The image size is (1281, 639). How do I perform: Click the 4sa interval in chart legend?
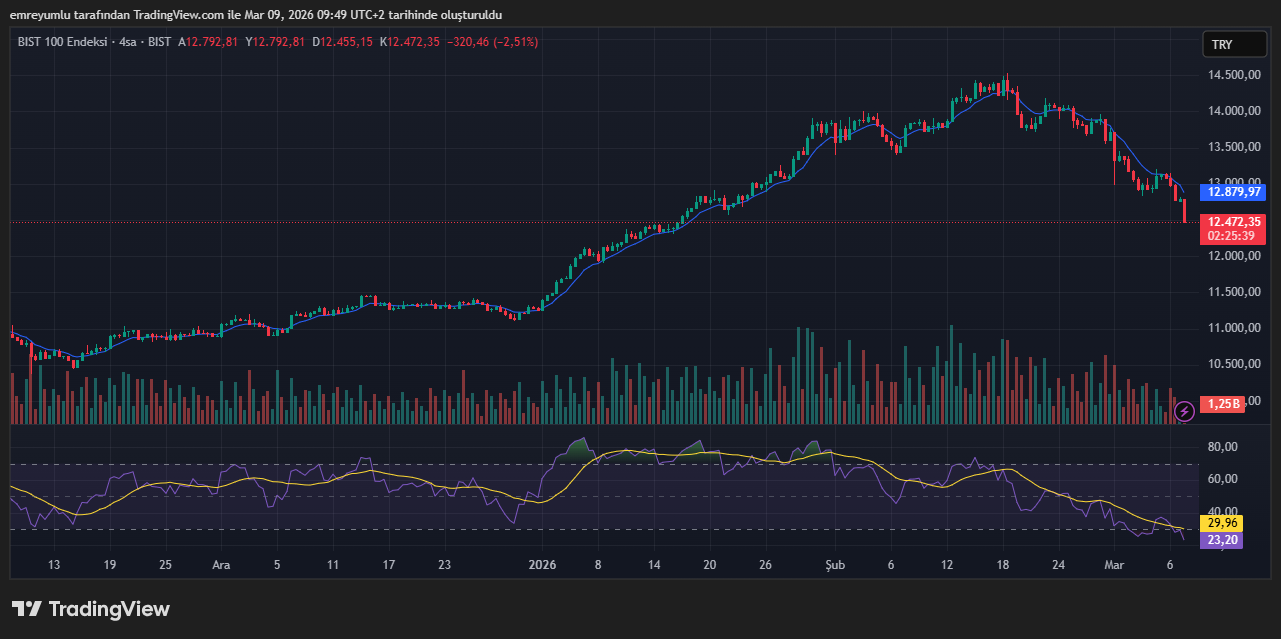coord(128,42)
